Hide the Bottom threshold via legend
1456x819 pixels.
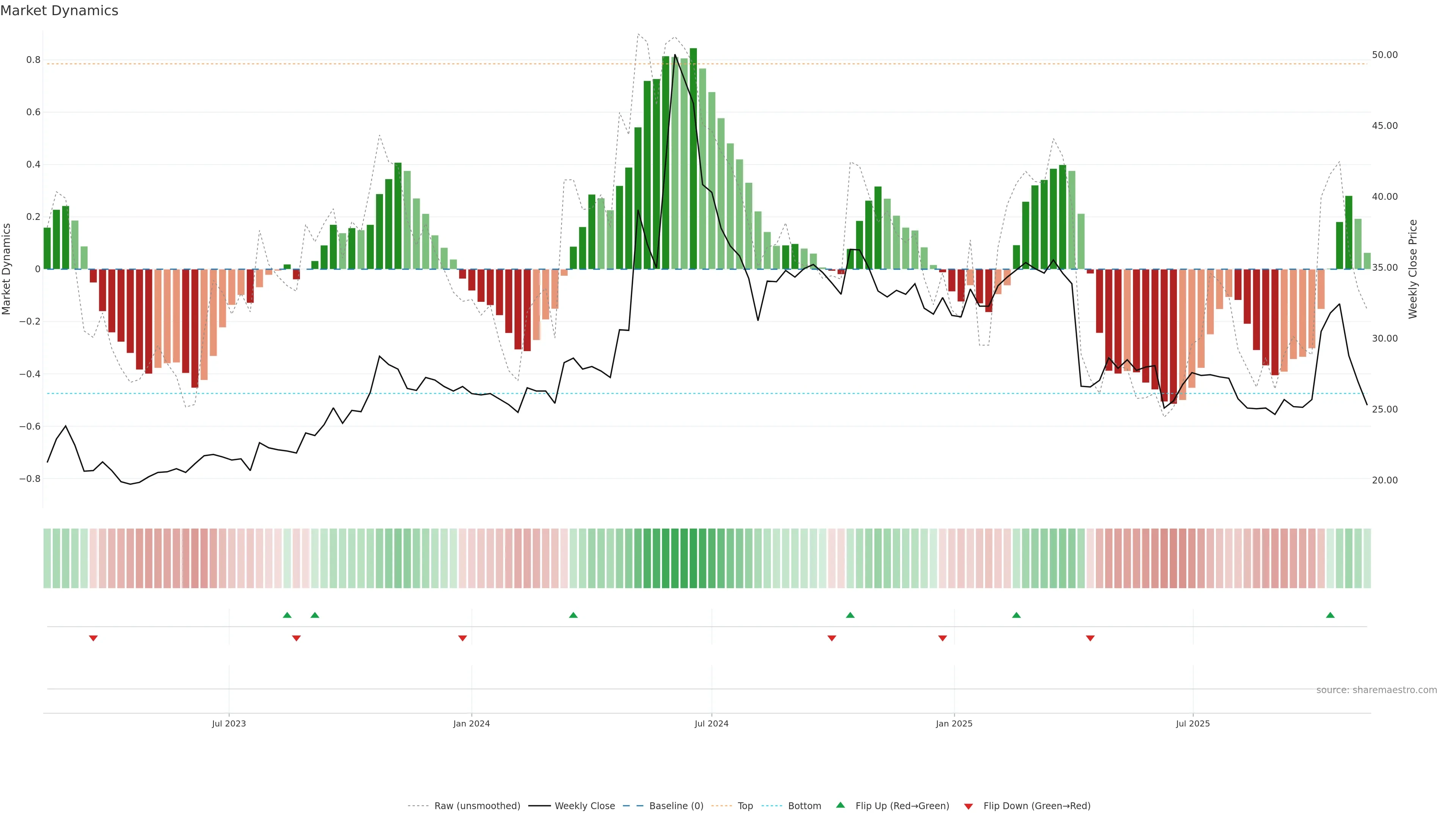pyautogui.click(x=804, y=806)
